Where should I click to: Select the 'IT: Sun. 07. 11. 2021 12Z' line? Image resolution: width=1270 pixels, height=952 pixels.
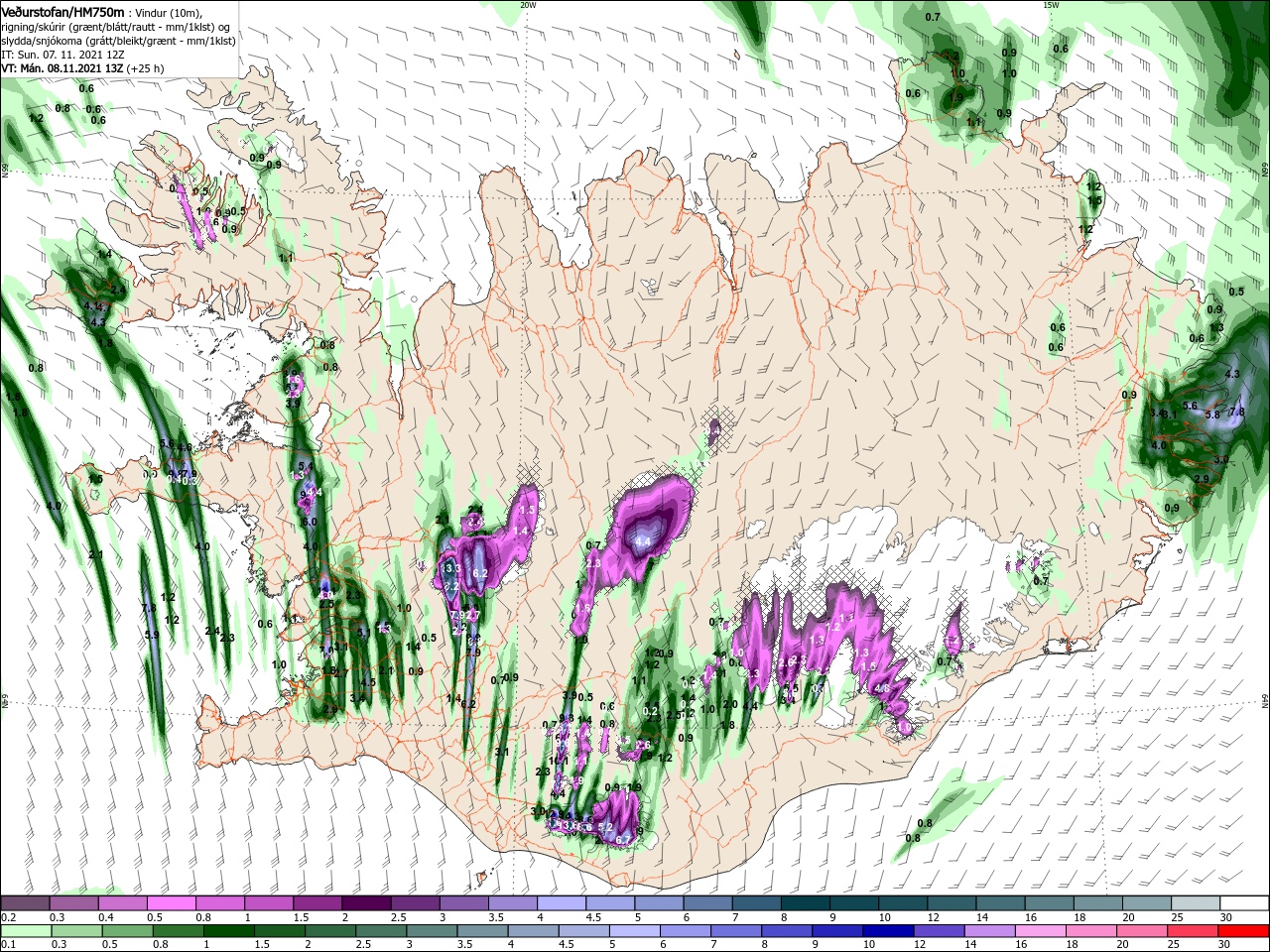63,55
